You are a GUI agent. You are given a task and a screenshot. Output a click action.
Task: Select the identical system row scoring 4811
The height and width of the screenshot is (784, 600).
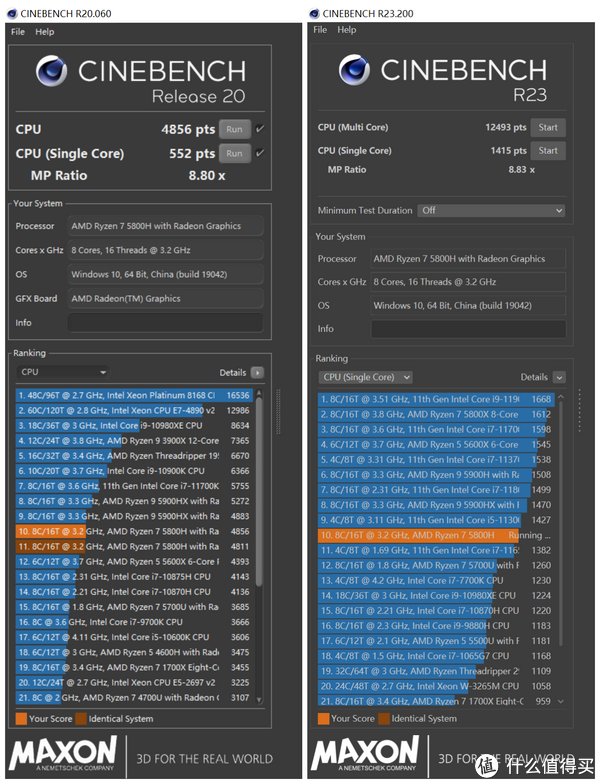[134, 546]
